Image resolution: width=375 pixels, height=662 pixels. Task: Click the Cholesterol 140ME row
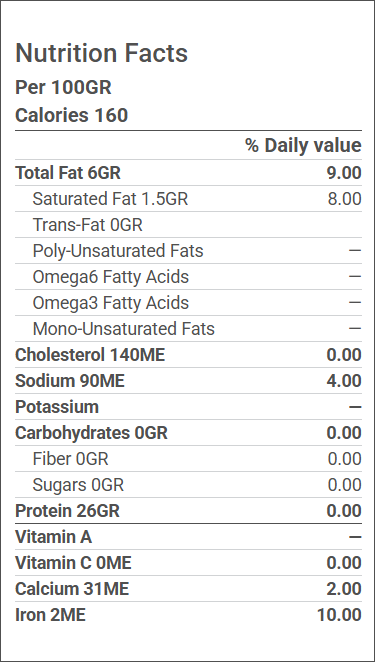[188, 355]
